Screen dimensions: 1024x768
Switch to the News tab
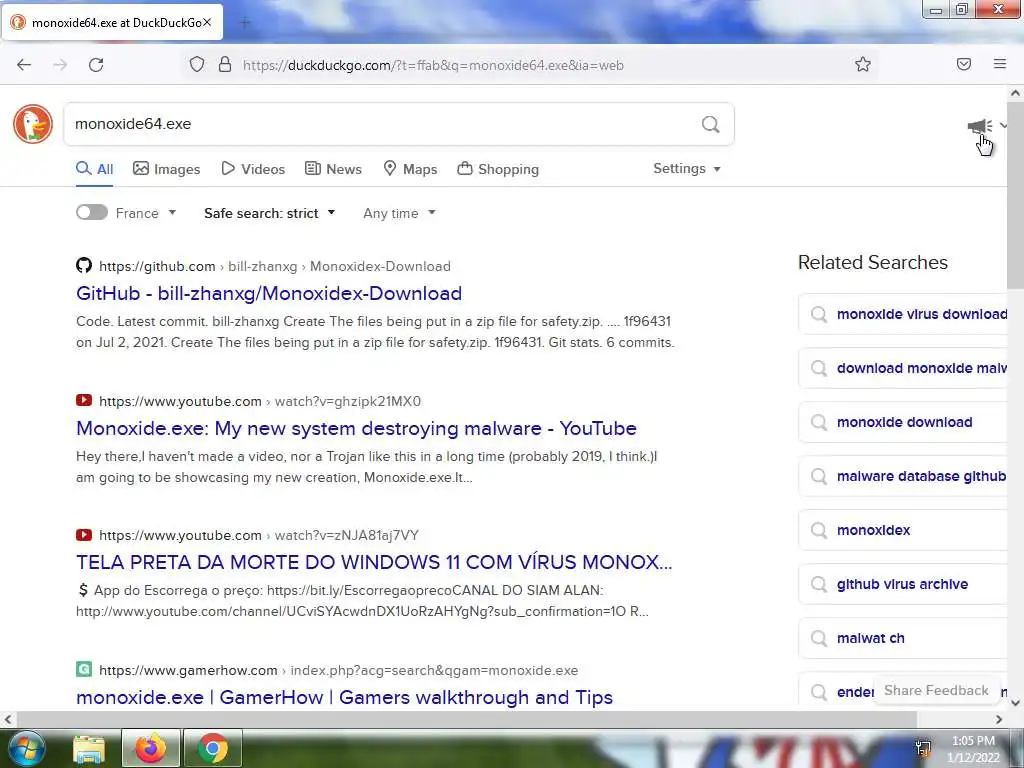pos(333,169)
